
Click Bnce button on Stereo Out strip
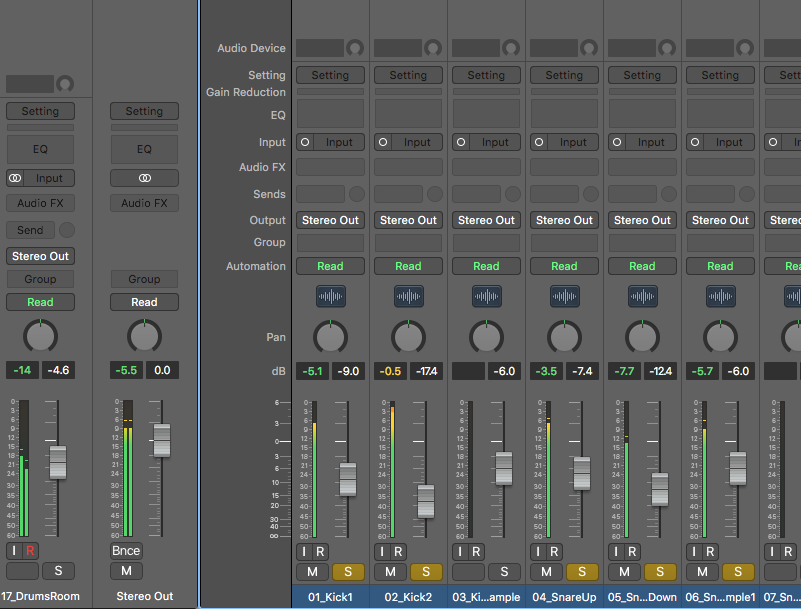(x=126, y=551)
